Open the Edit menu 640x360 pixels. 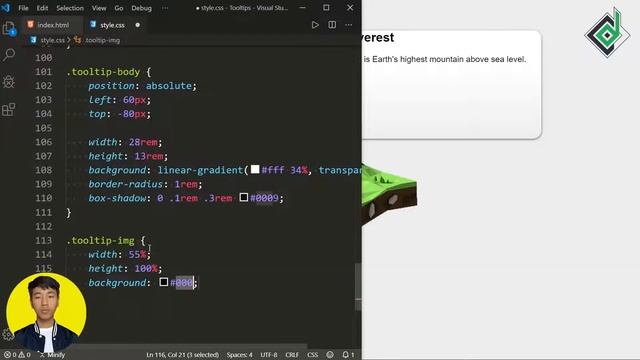(42, 8)
